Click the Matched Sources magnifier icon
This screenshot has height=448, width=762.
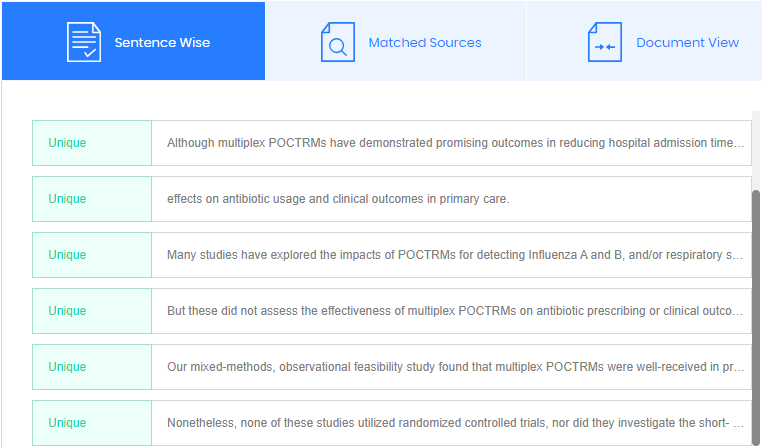pos(337,42)
